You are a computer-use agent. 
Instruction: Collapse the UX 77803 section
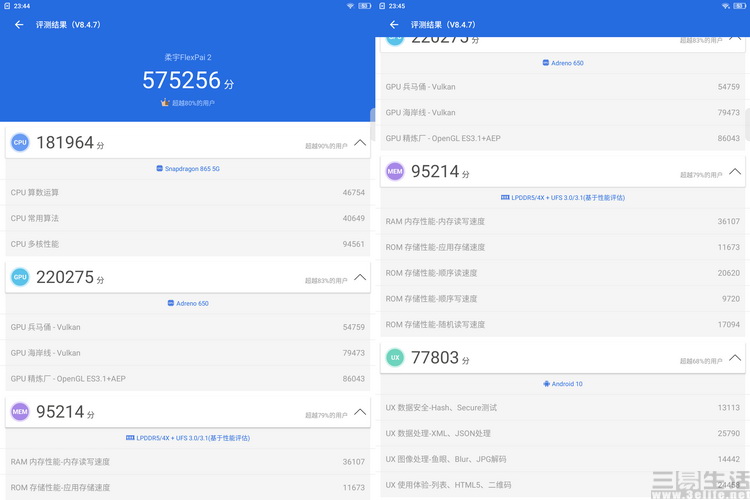click(735, 358)
